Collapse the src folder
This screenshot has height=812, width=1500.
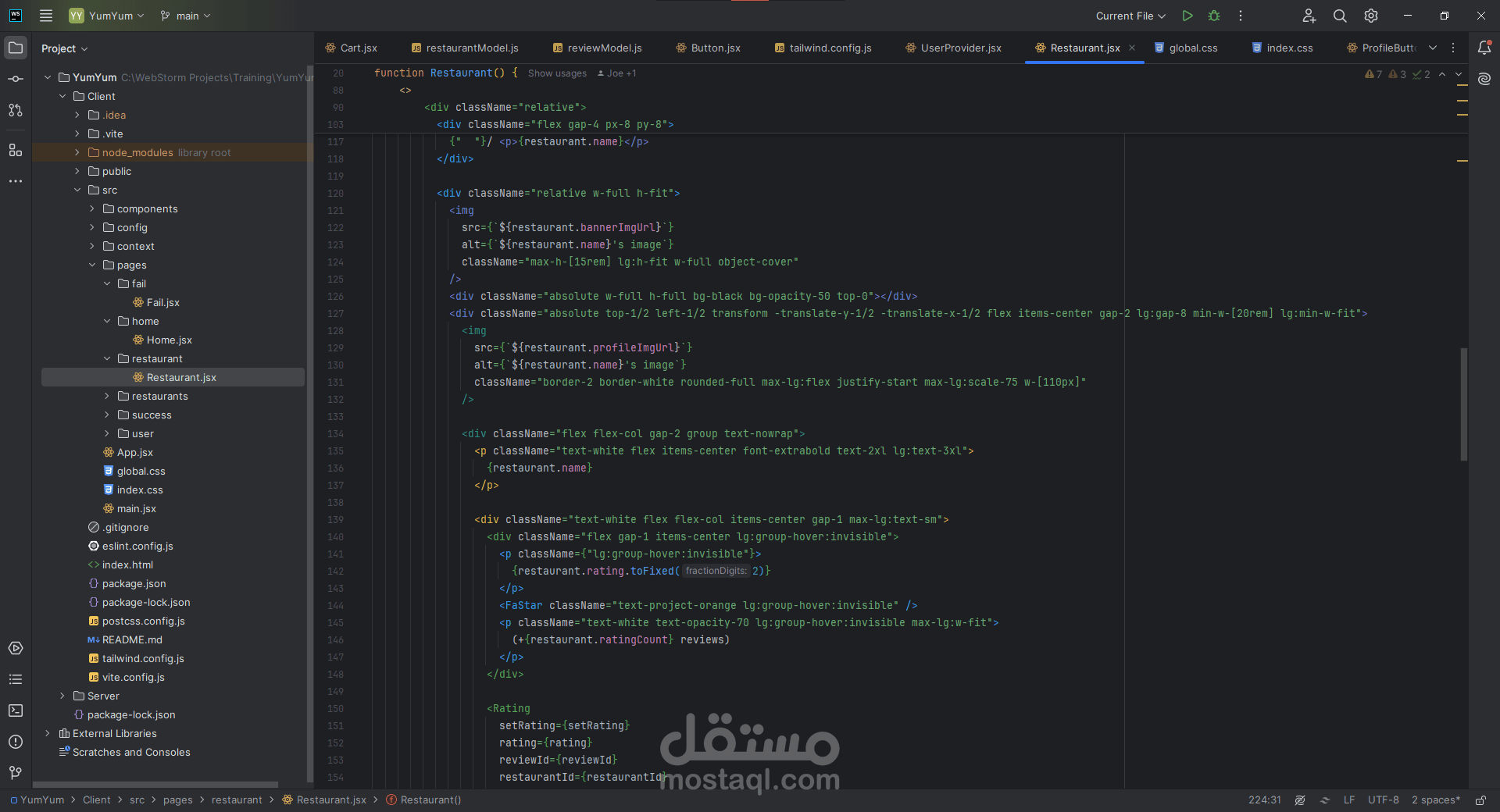click(x=77, y=190)
